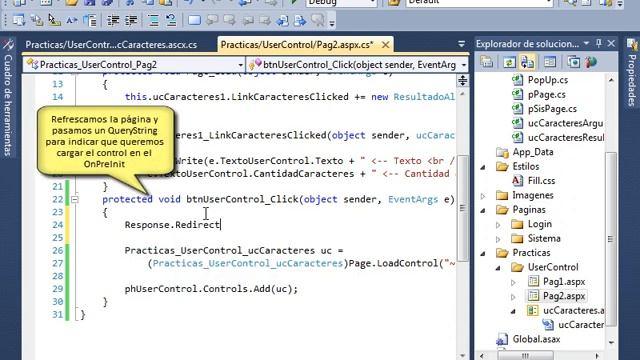Select pPage.cs file

coord(547,94)
